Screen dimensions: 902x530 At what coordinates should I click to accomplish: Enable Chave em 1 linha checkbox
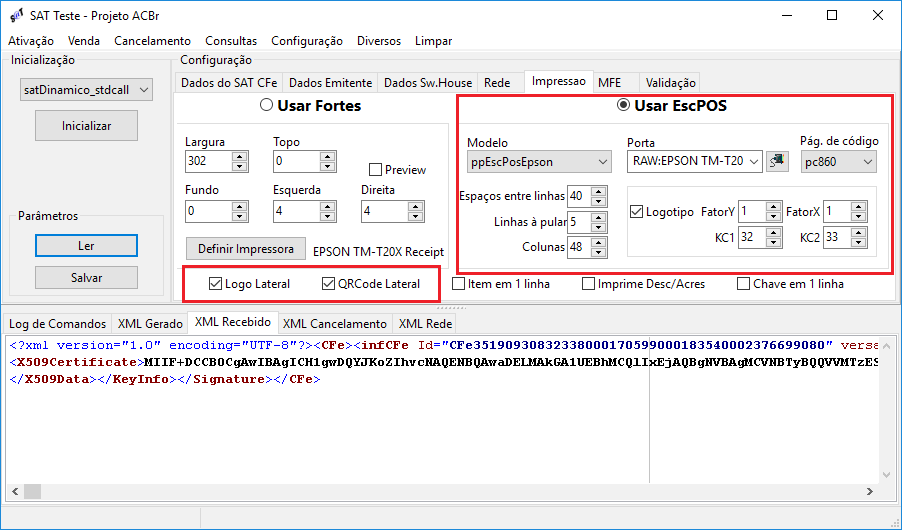pos(743,284)
